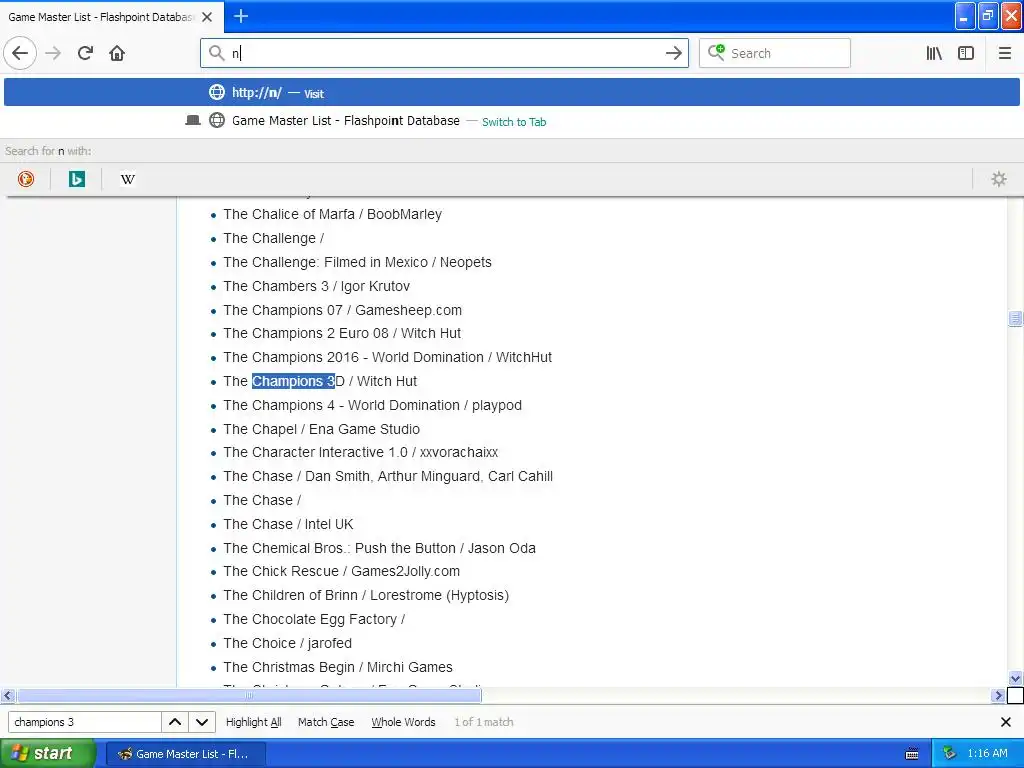Click The Champions 07 / Gamesheep.com
This screenshot has height=768, width=1024.
coord(342,310)
